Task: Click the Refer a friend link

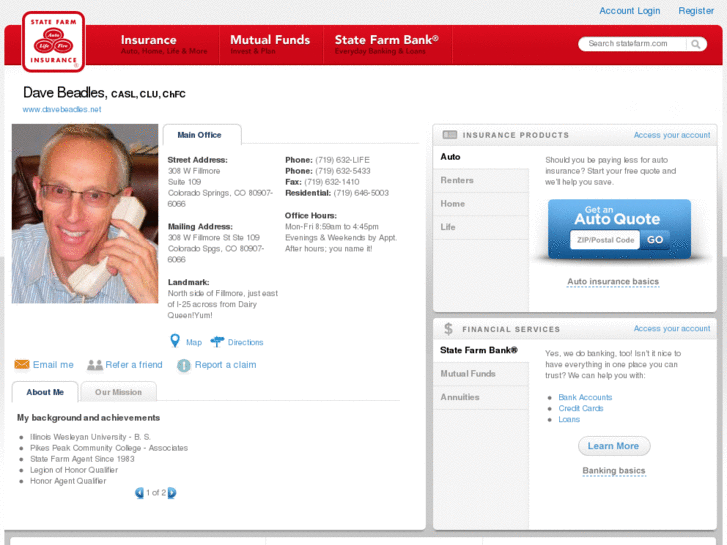Action: coord(134,365)
